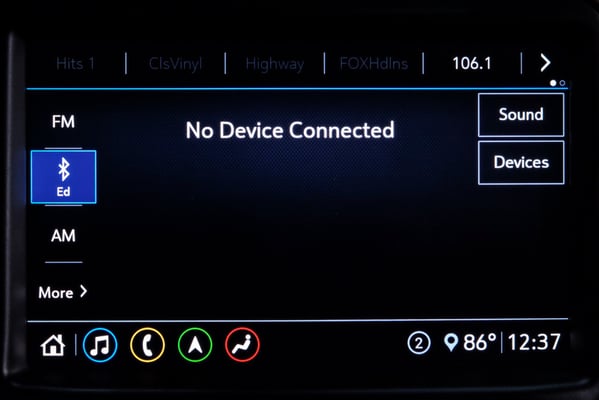Tap the circled number 2 profile icon

[419, 343]
